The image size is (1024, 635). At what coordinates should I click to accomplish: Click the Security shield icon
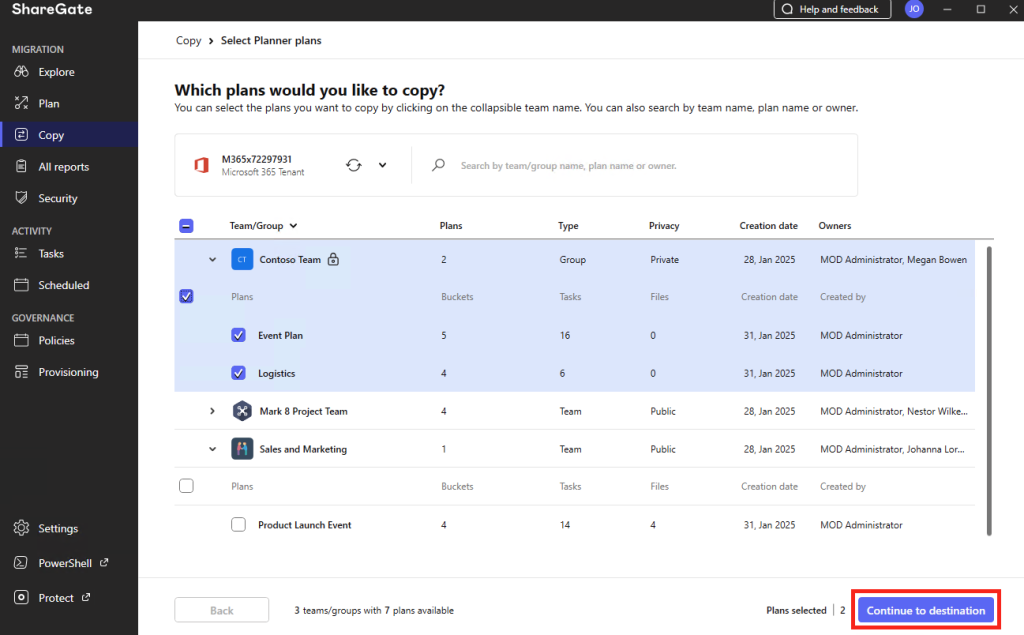(21, 197)
